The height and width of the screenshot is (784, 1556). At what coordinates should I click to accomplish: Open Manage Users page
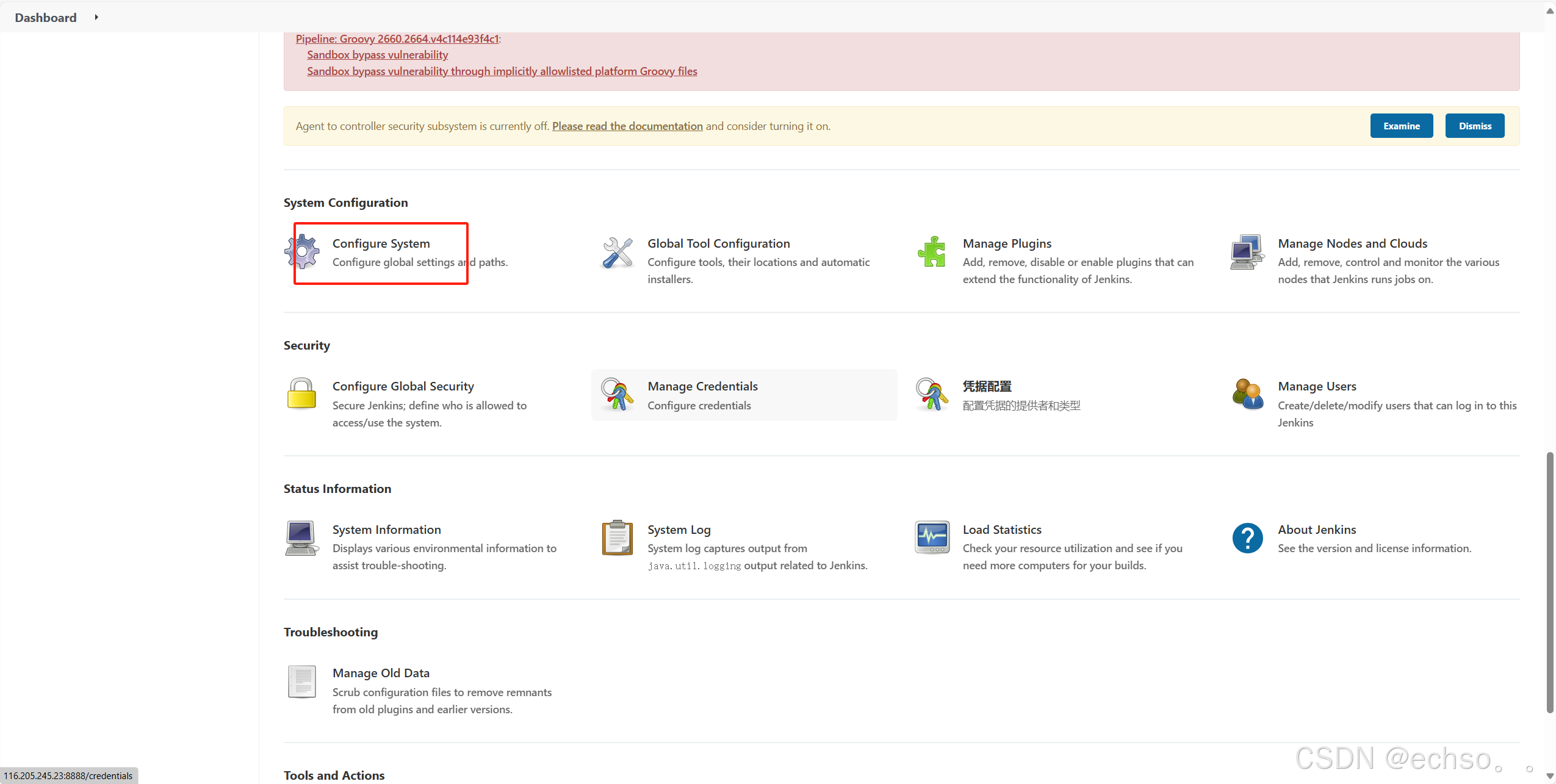click(x=1317, y=386)
